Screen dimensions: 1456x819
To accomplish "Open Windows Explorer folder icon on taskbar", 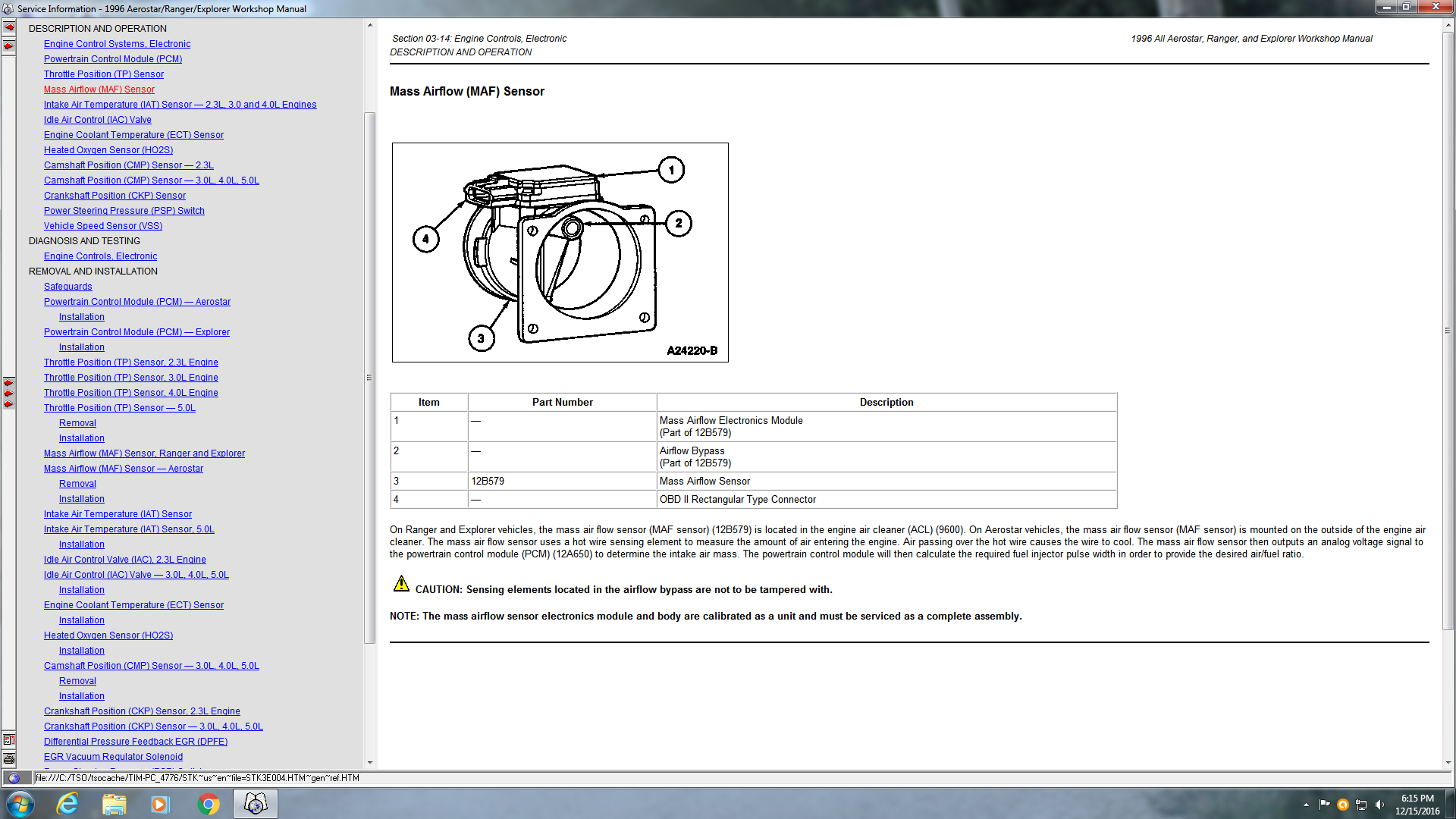I will click(x=115, y=804).
